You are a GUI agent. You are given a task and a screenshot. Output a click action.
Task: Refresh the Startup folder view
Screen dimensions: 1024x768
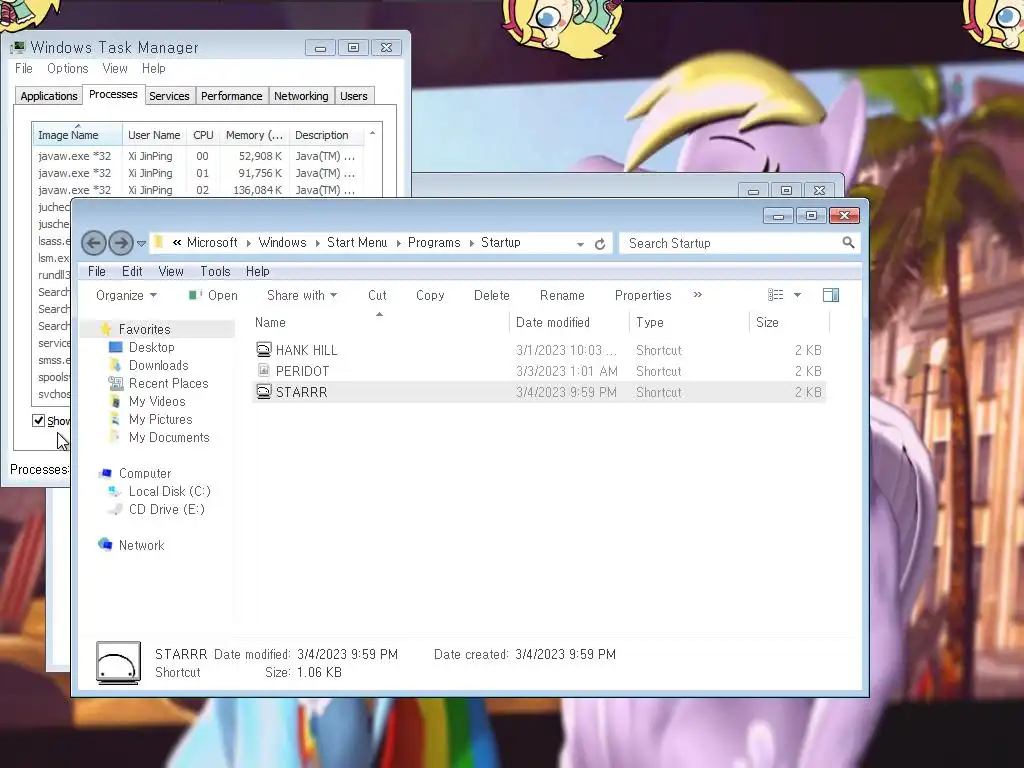click(x=600, y=244)
